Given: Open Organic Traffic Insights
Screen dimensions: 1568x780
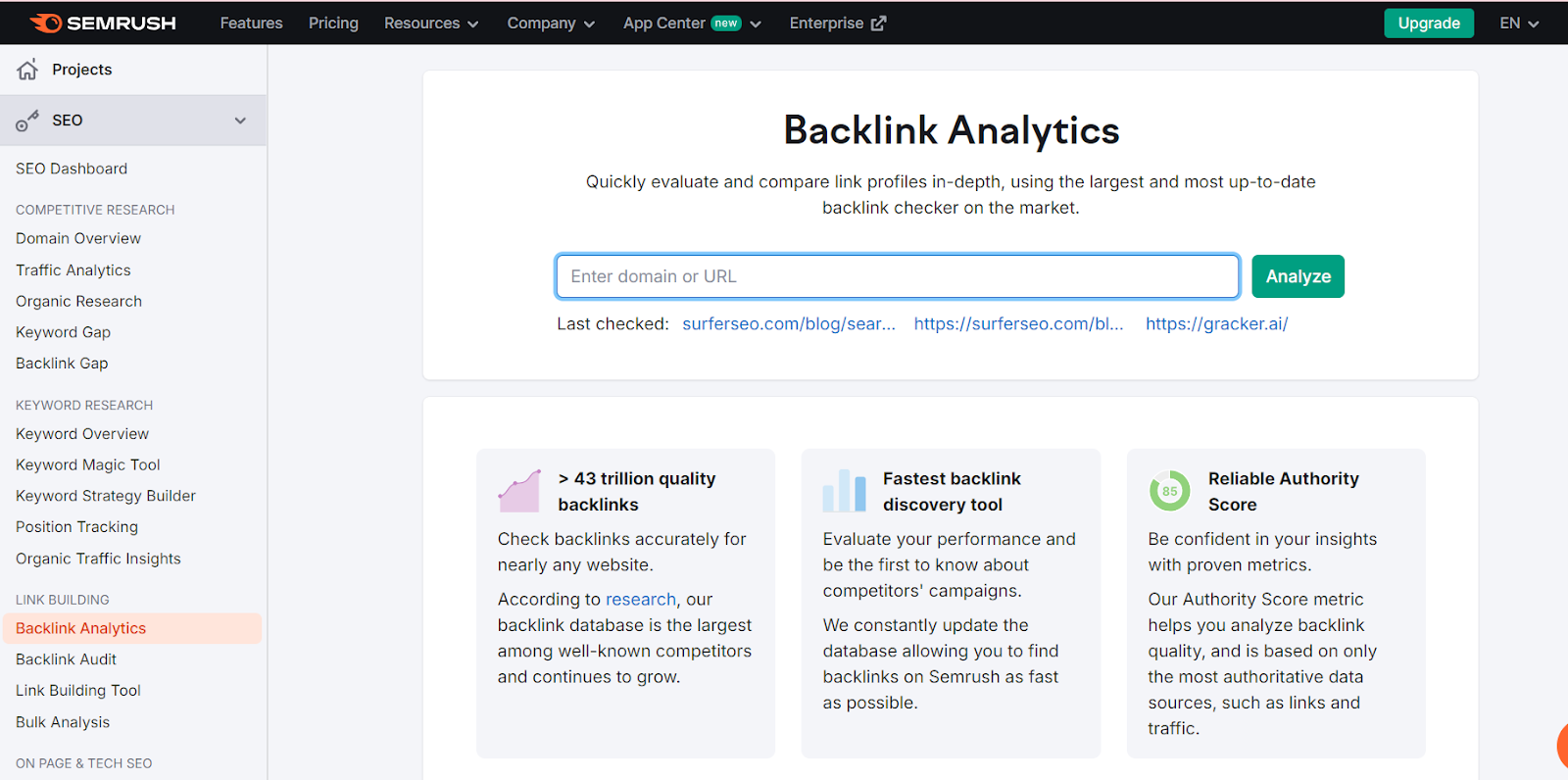Looking at the screenshot, I should tap(98, 559).
